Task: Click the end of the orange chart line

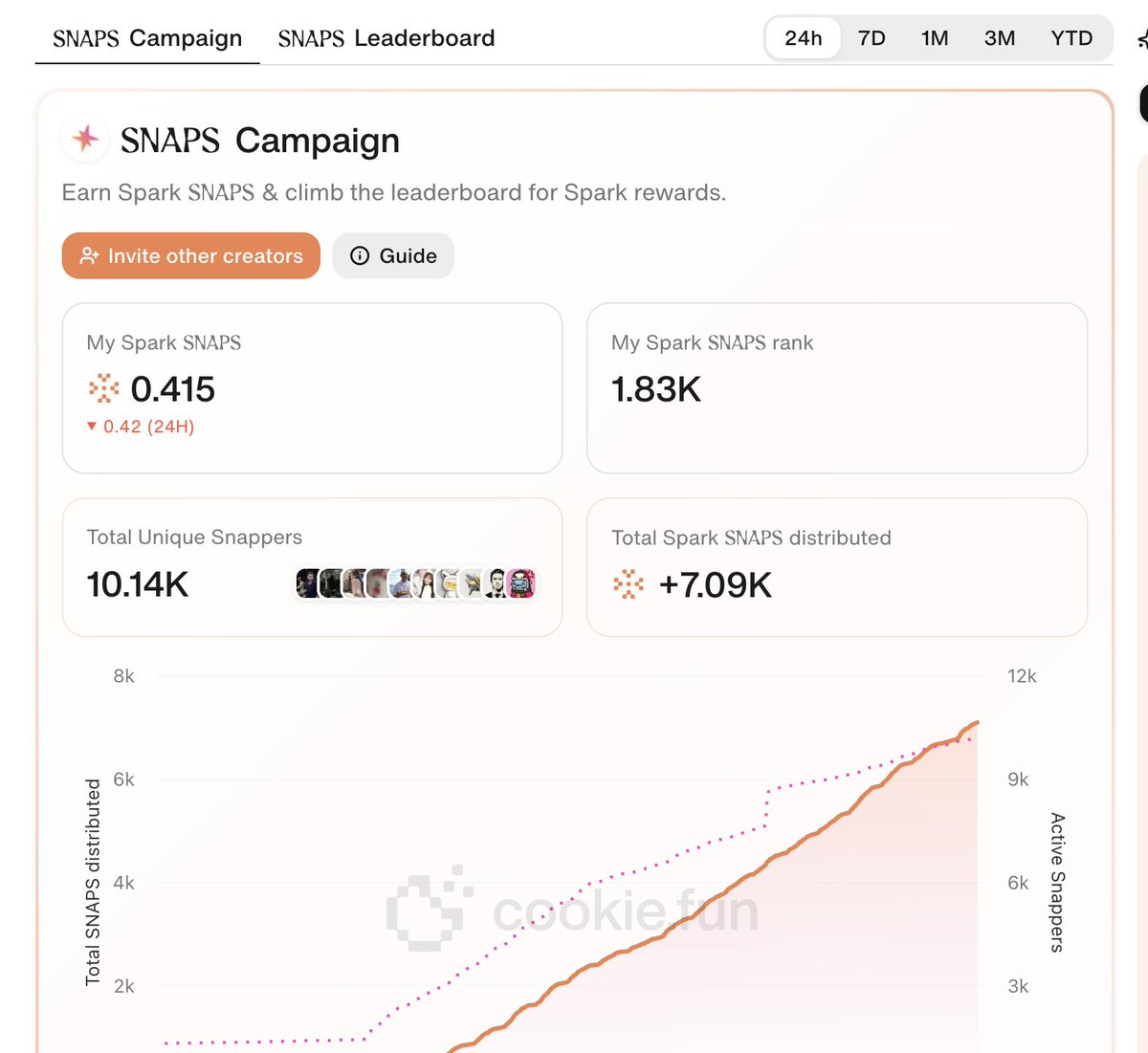Action: (x=977, y=723)
